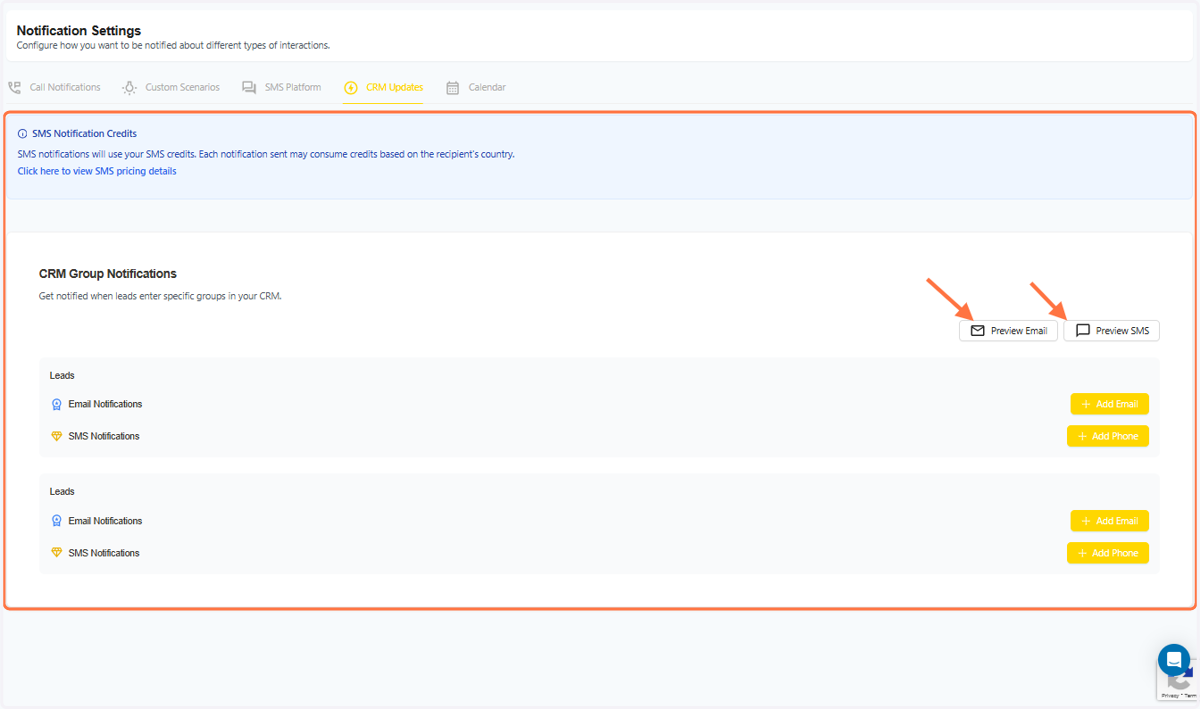Viewport: 1200px width, 709px height.
Task: Click the calendar icon beside Calendar tab
Action: 453,88
